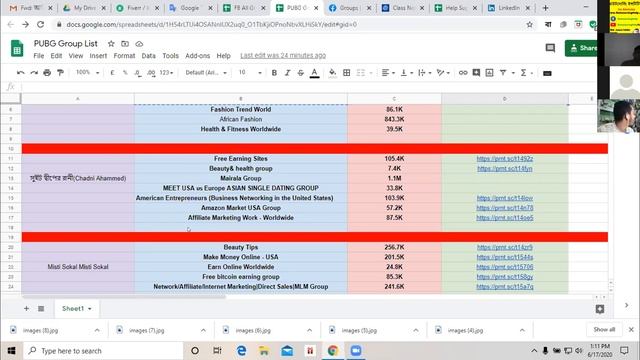Open the Insert menu

[98, 56]
